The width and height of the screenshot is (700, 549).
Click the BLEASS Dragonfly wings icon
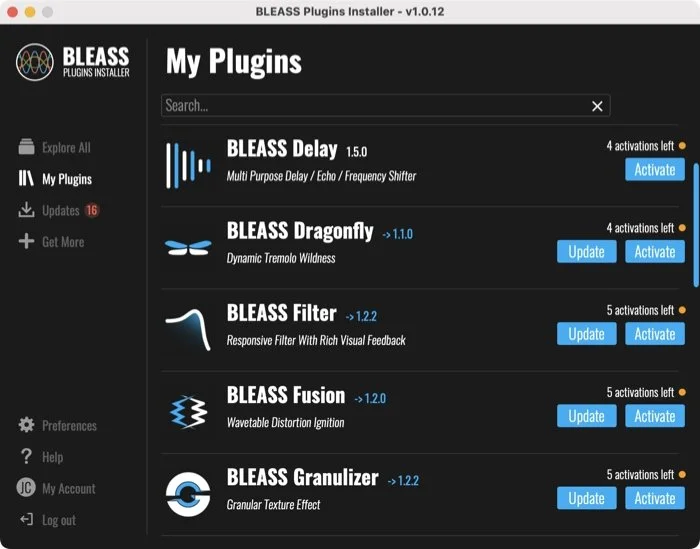click(188, 248)
